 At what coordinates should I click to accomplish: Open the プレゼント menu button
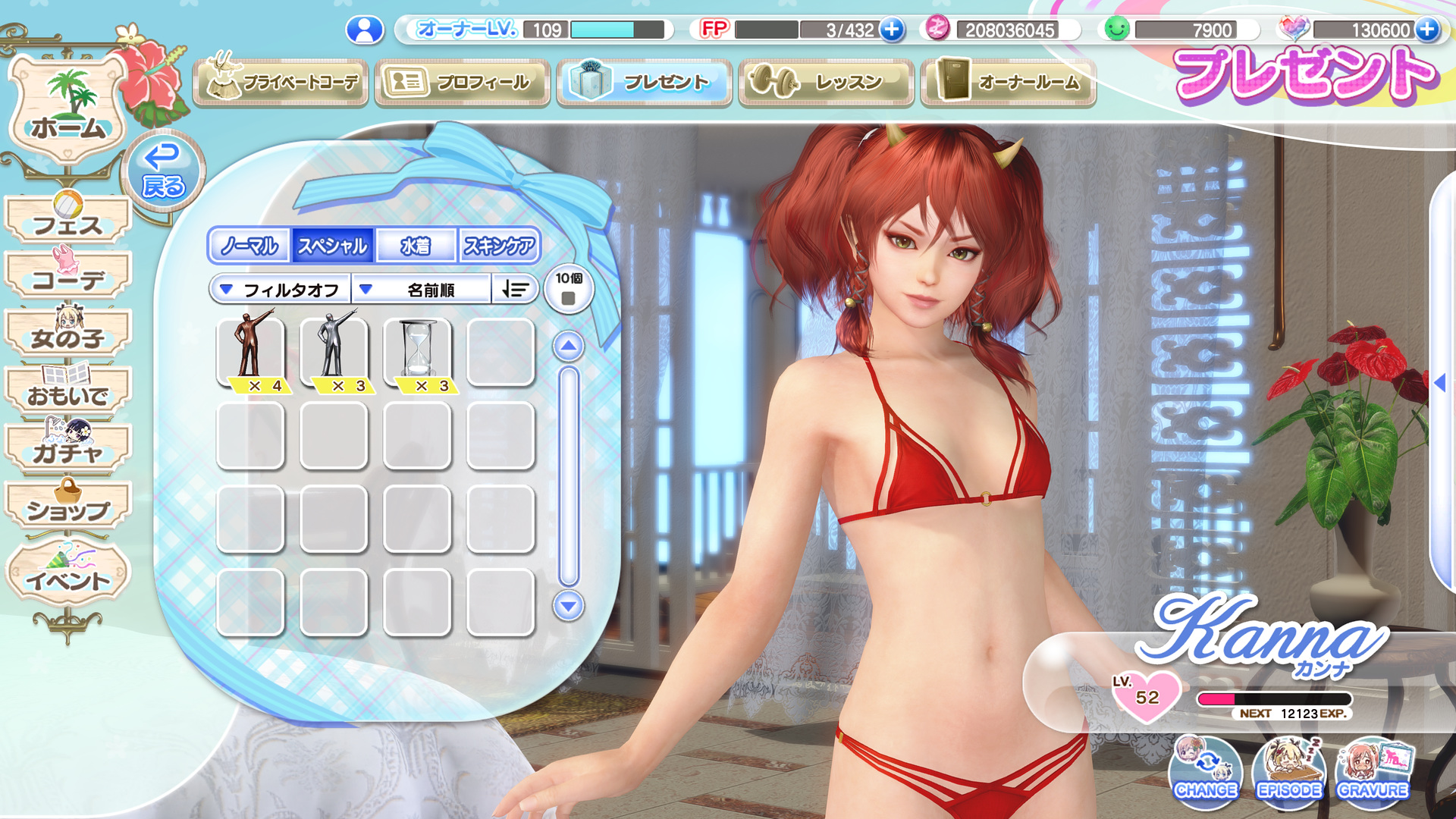pos(644,82)
